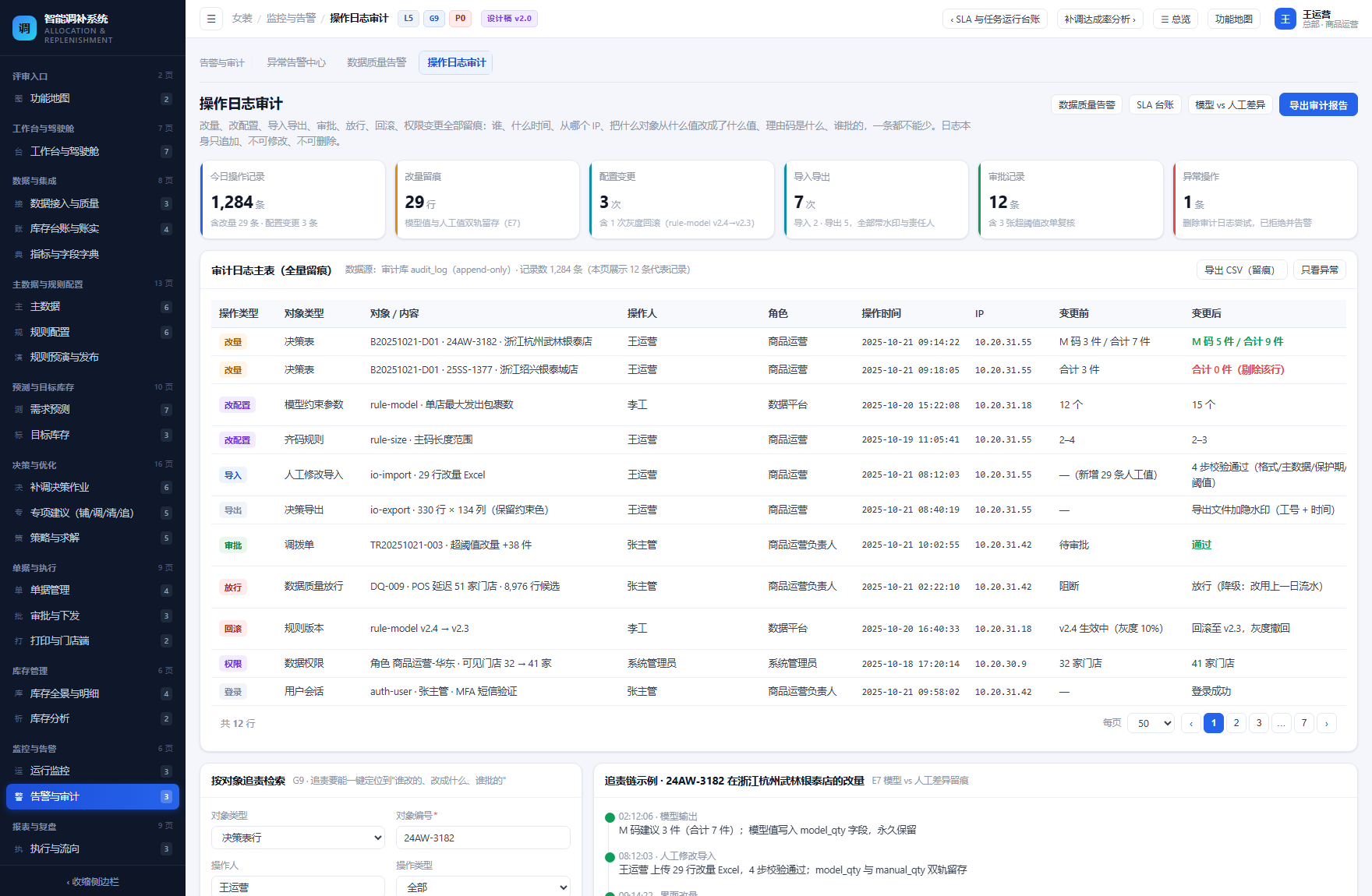This screenshot has height=896, width=1372.
Task: Click 功能地图 button in top bar
Action: pos(1234,19)
